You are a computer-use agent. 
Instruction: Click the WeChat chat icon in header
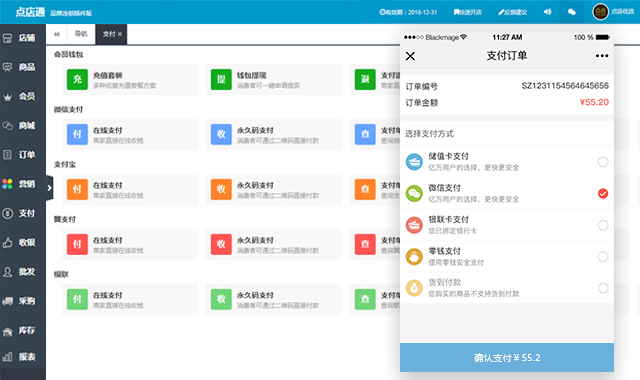(x=571, y=12)
